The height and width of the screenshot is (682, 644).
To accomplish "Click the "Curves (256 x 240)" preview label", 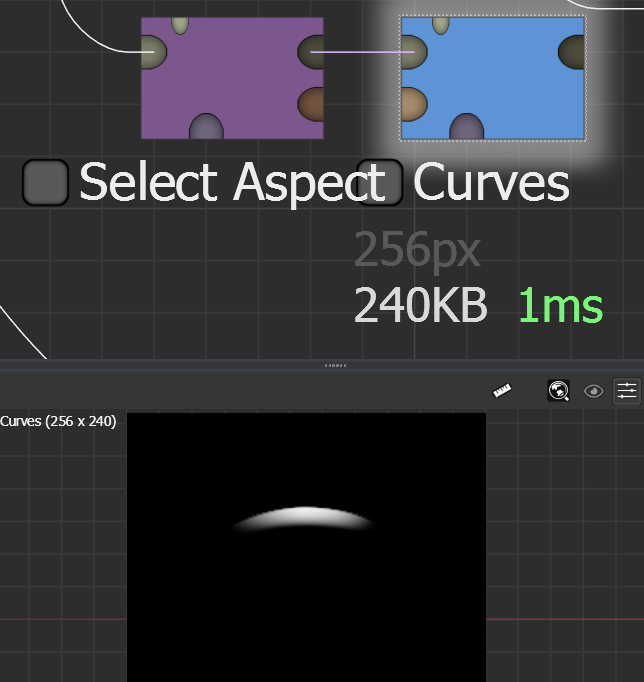I will pos(58,421).
